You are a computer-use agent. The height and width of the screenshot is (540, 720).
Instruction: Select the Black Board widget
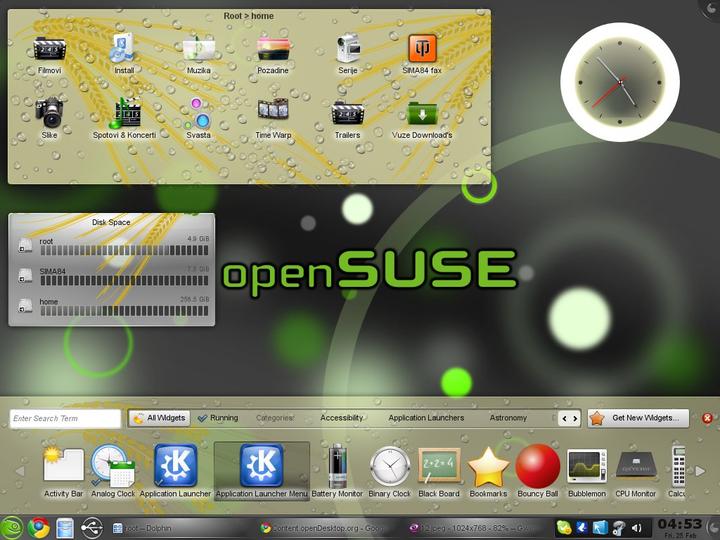[x=439, y=471]
